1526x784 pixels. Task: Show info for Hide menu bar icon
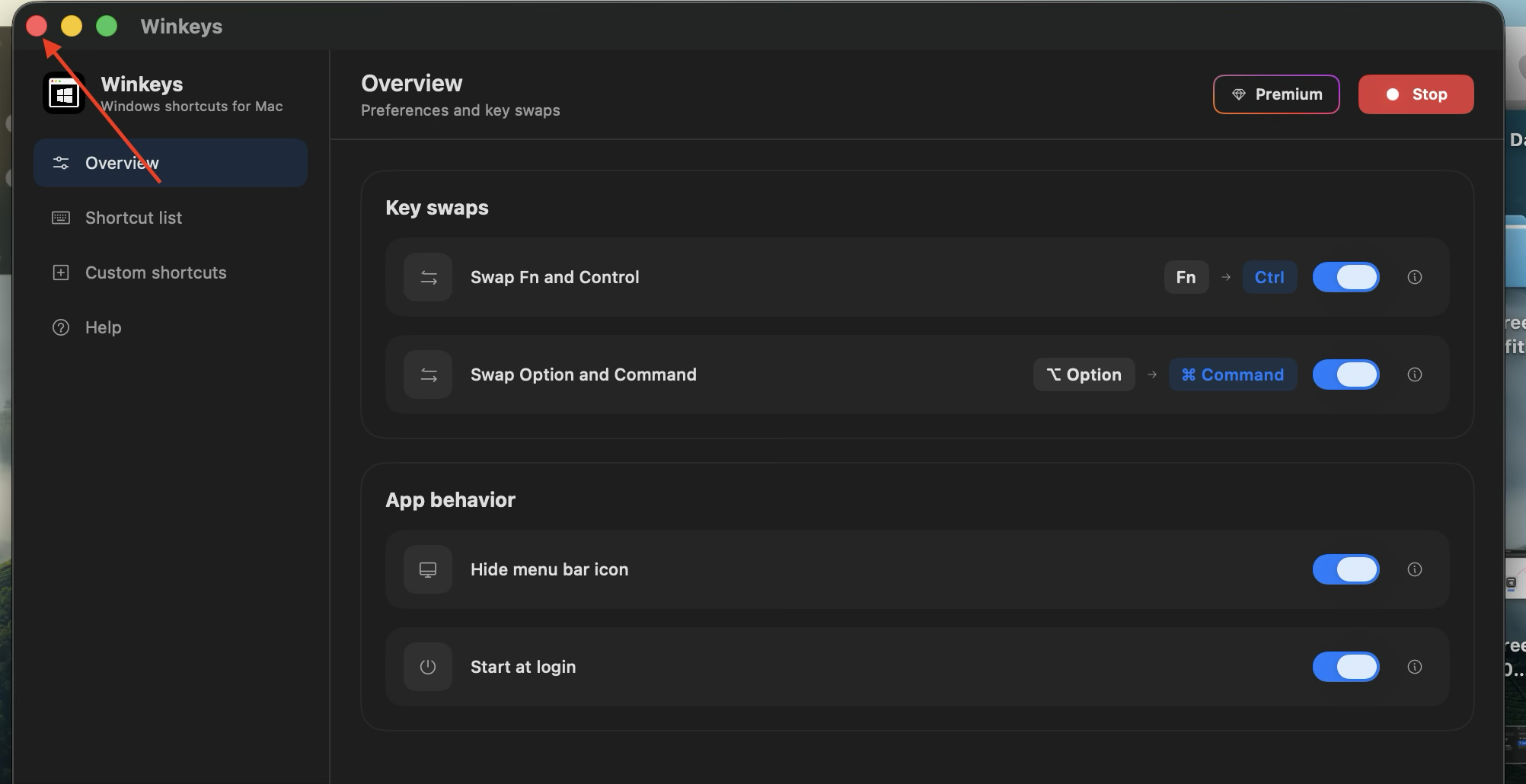pyautogui.click(x=1415, y=569)
